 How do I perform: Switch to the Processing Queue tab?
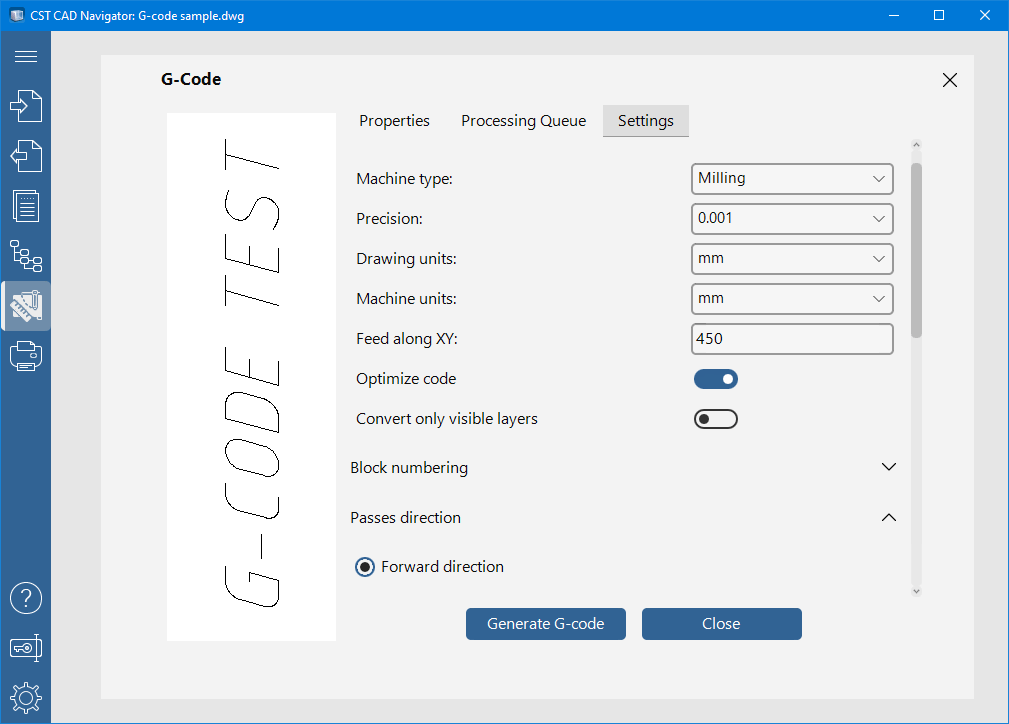(523, 121)
